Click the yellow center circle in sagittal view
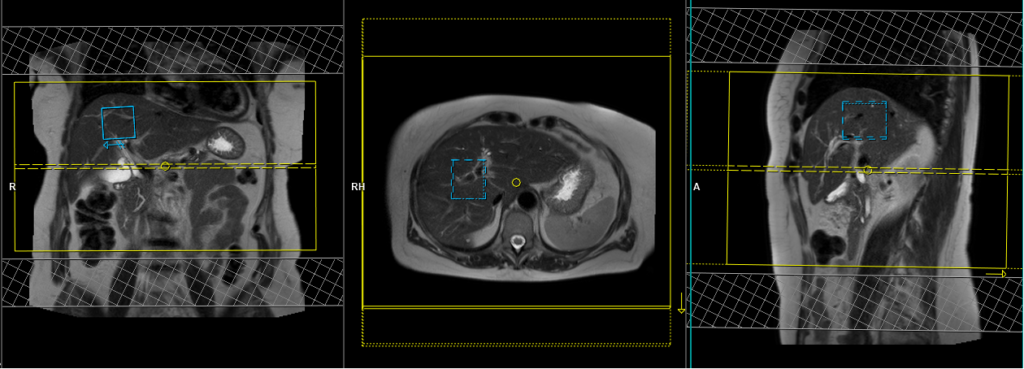 tap(867, 170)
